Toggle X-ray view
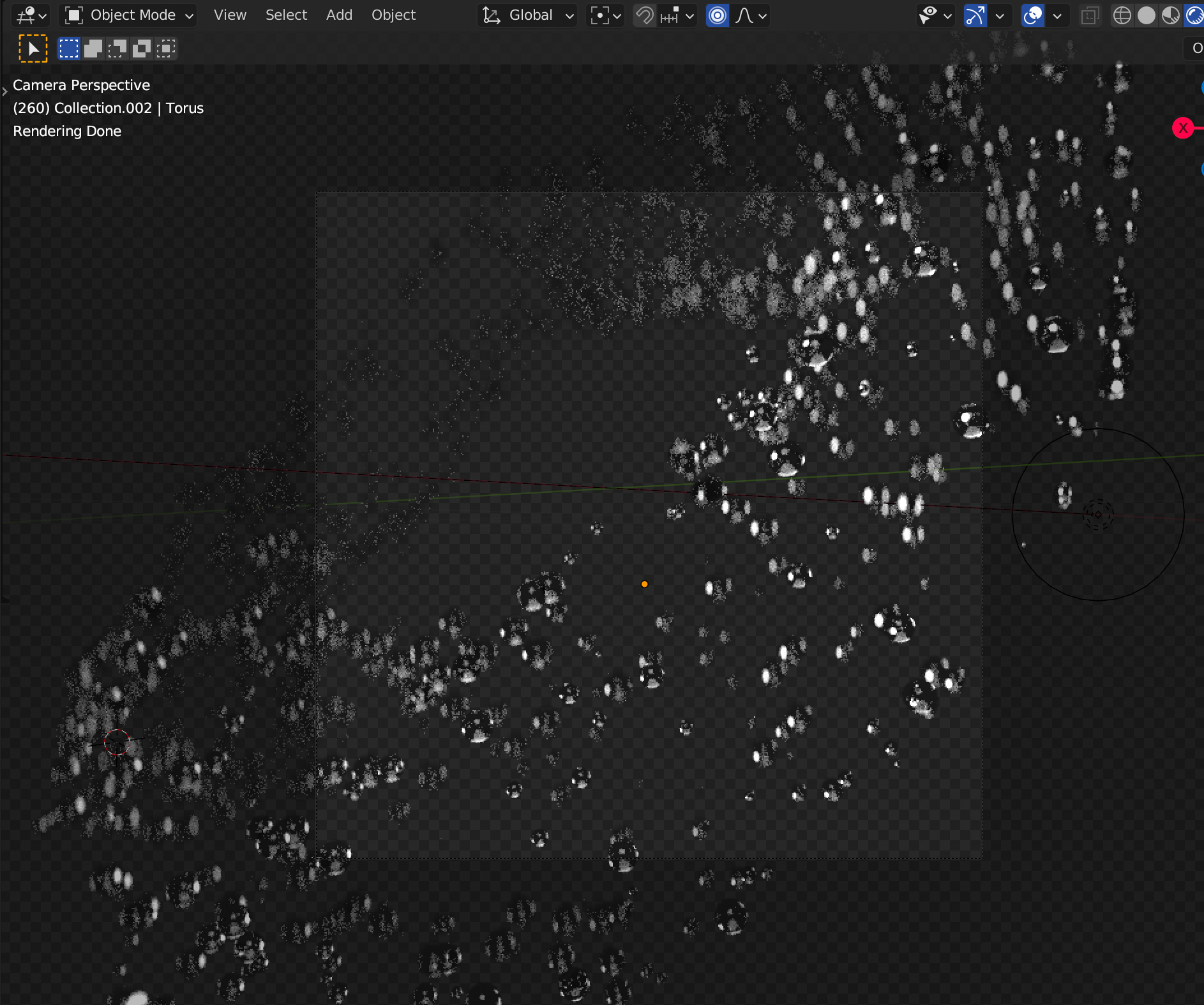This screenshot has width=1204, height=1005. tap(1090, 15)
